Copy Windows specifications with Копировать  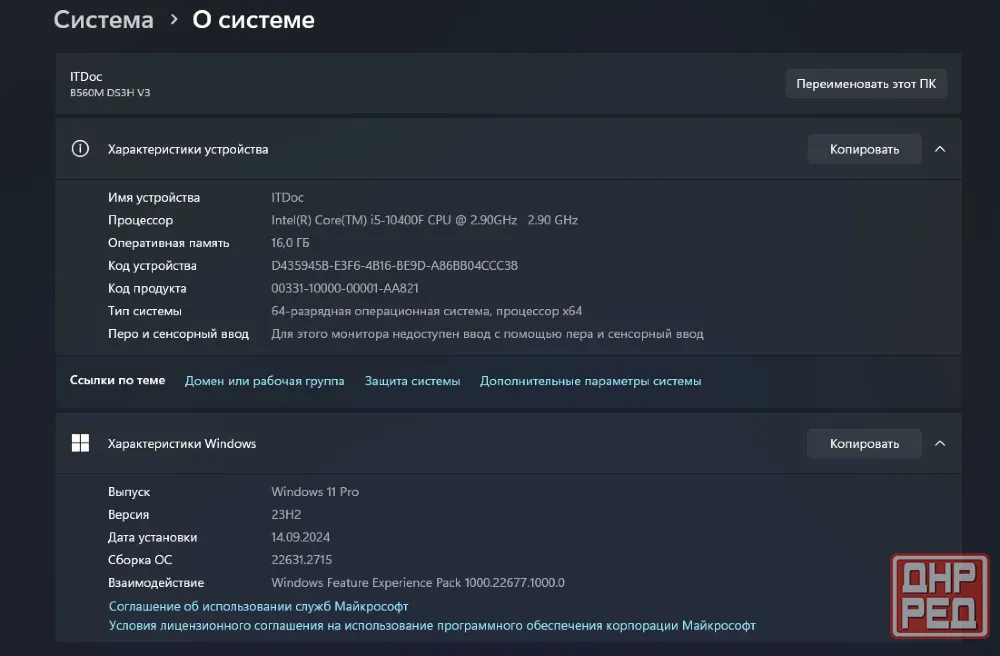click(x=864, y=444)
